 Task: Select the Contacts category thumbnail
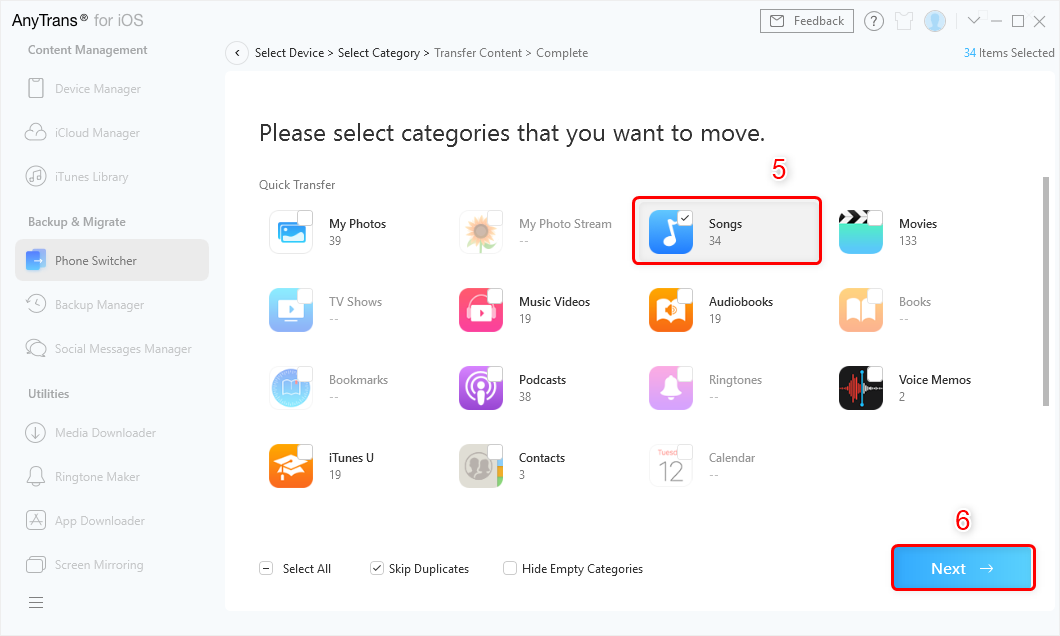pos(481,465)
